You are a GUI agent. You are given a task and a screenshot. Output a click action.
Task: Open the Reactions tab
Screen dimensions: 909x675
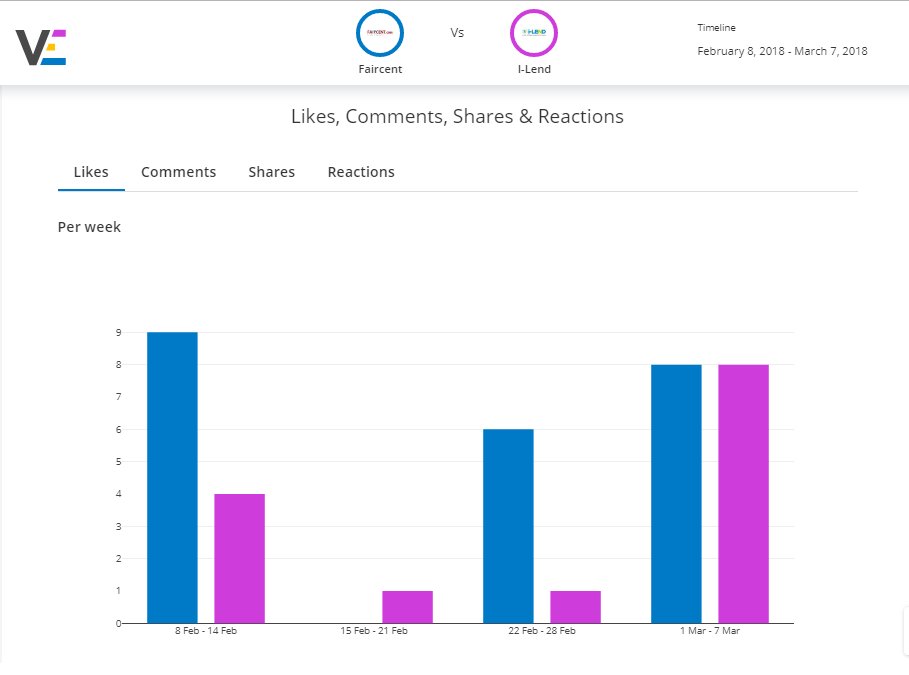361,171
